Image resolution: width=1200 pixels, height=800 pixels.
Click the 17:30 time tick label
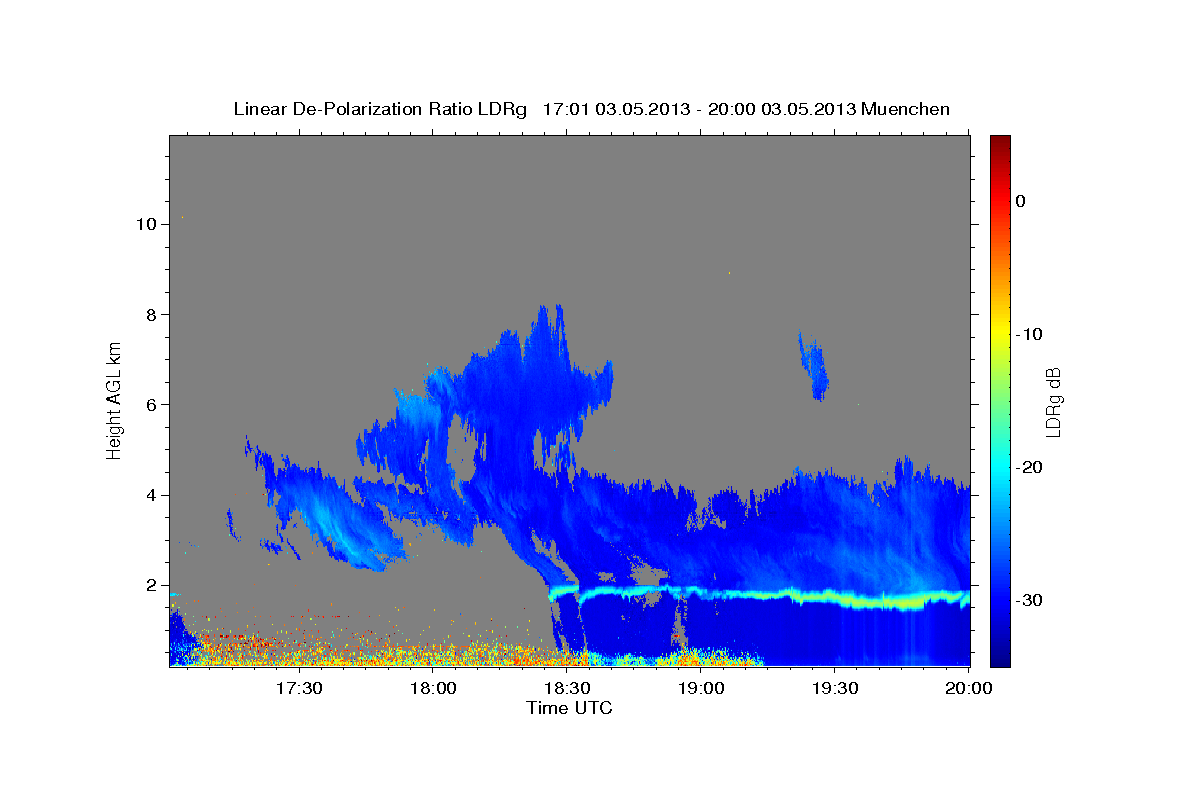click(299, 688)
